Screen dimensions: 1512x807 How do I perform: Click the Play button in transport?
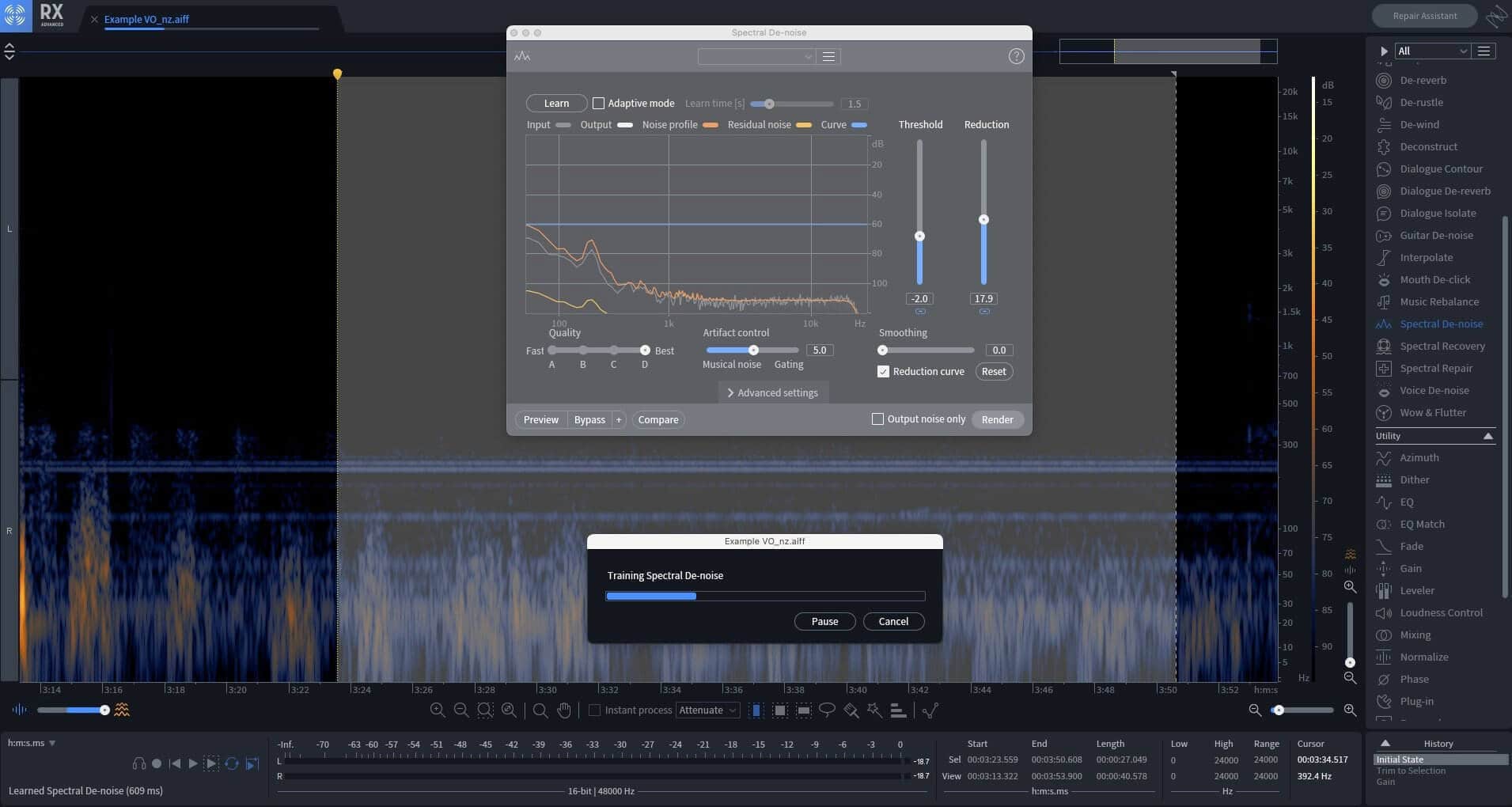pos(193,763)
